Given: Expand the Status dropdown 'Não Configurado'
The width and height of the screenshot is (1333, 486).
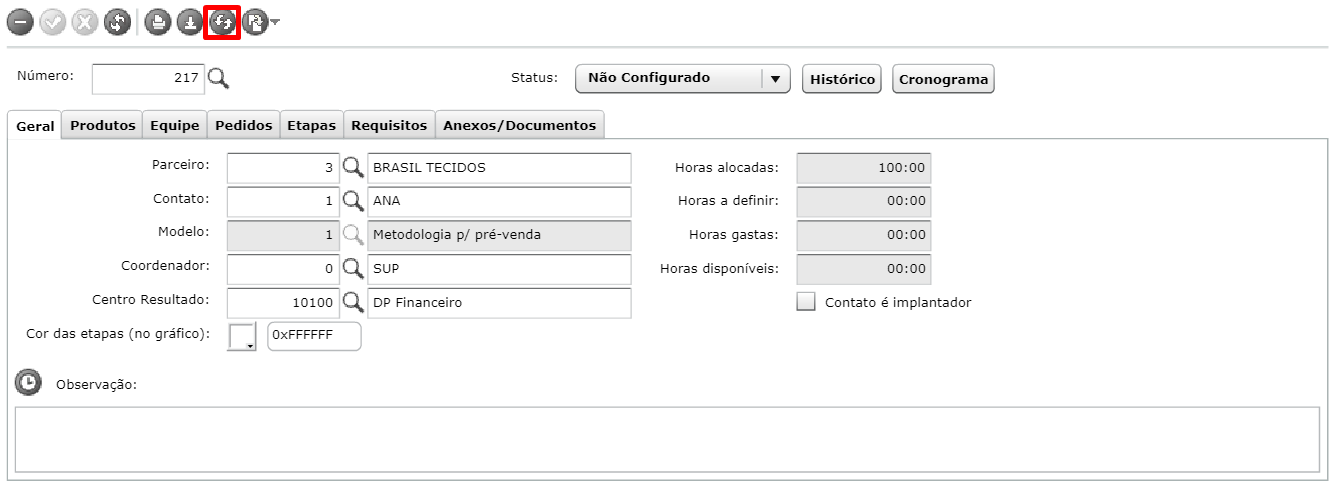Looking at the screenshot, I should point(683,78).
